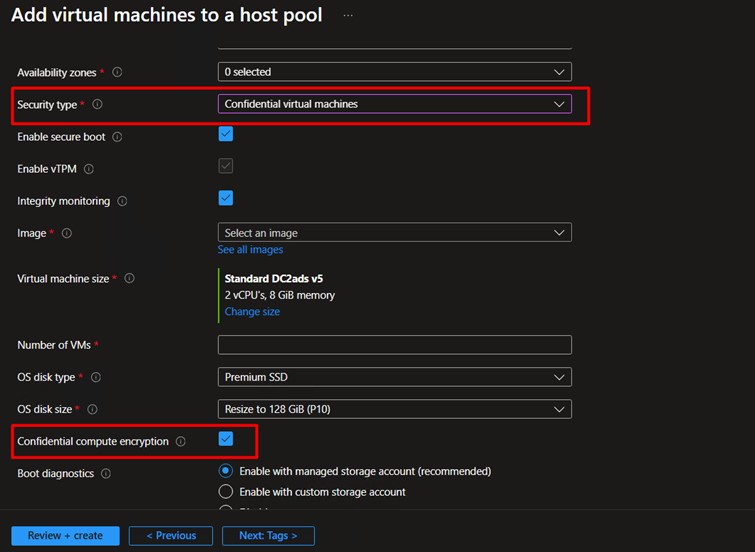
Task: Click info icon beside Security type
Action: click(x=97, y=104)
